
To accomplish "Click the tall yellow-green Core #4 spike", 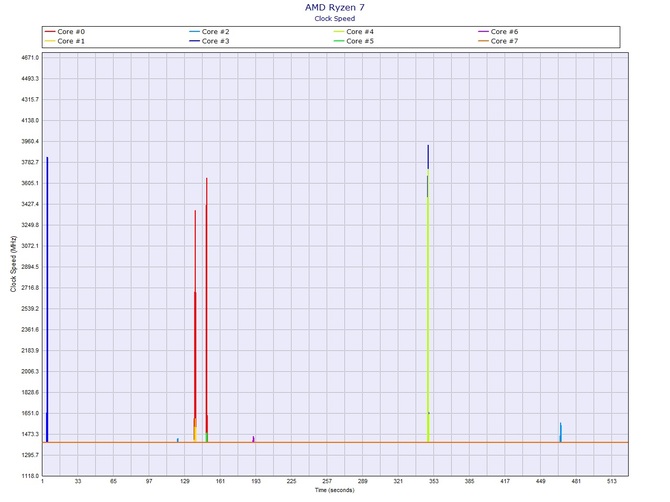I will (x=428, y=308).
